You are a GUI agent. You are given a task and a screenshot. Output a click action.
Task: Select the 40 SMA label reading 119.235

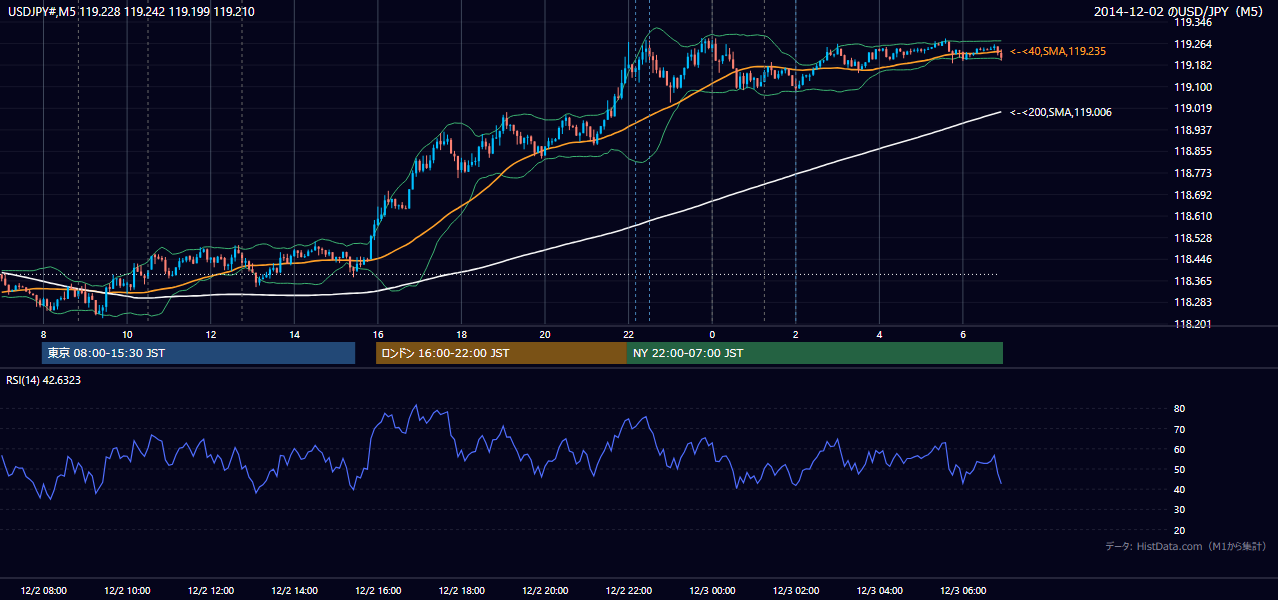[1058, 51]
